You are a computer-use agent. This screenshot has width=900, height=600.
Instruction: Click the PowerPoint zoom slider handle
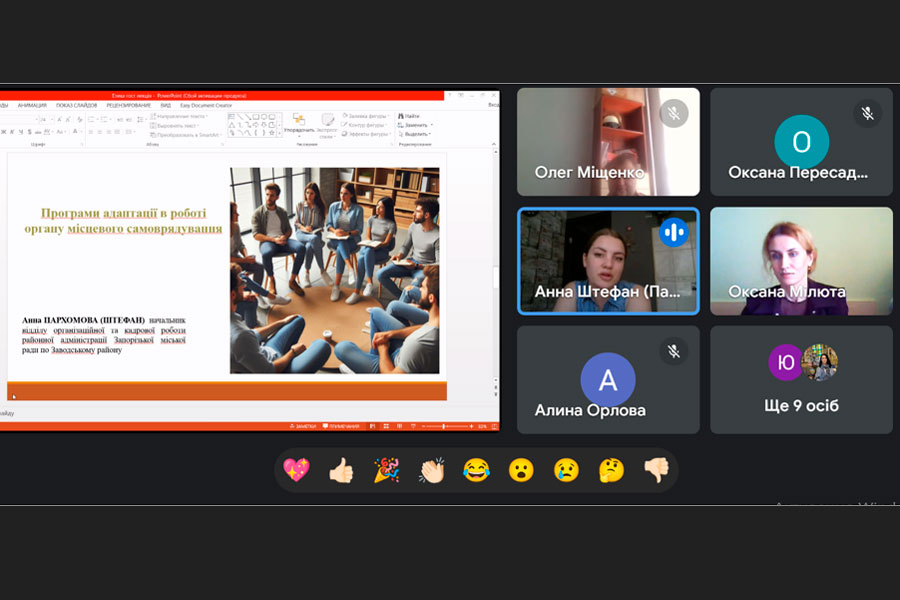point(444,426)
